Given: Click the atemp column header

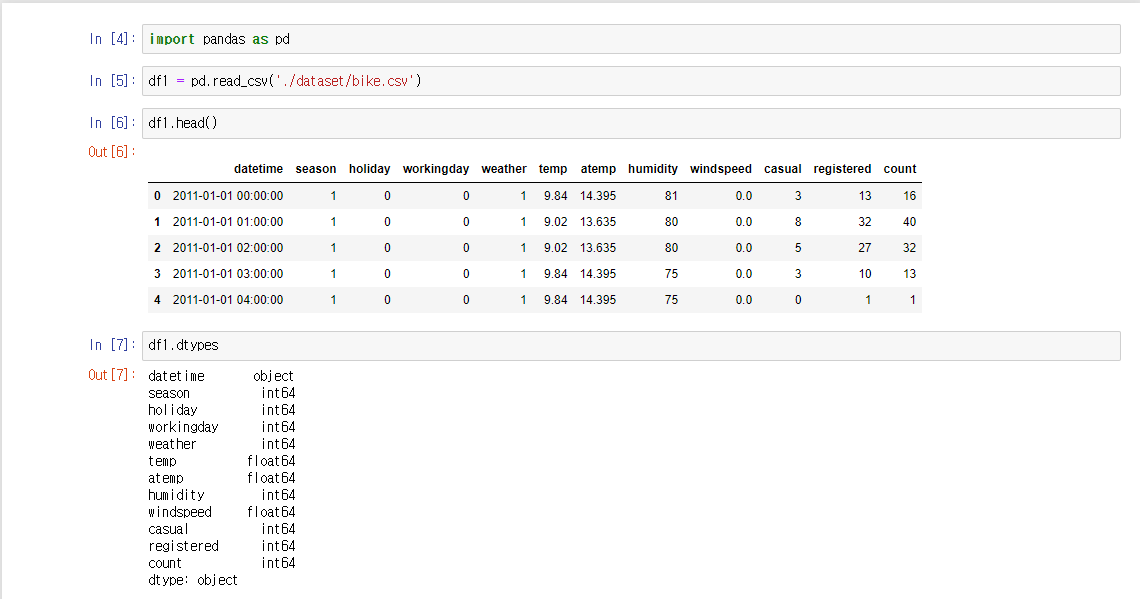Looking at the screenshot, I should click(598, 169).
